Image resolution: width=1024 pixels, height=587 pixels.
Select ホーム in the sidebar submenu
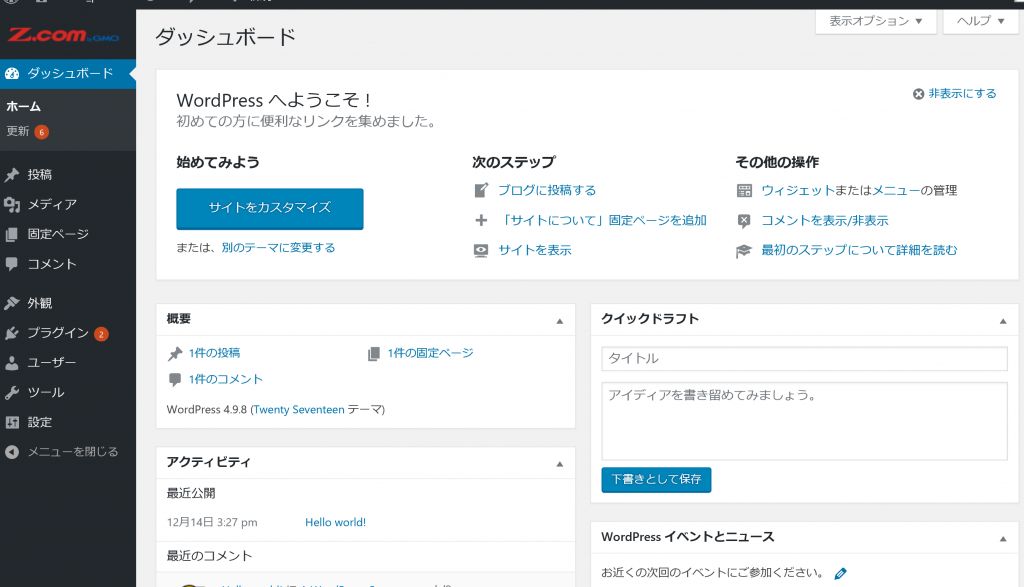[24, 106]
